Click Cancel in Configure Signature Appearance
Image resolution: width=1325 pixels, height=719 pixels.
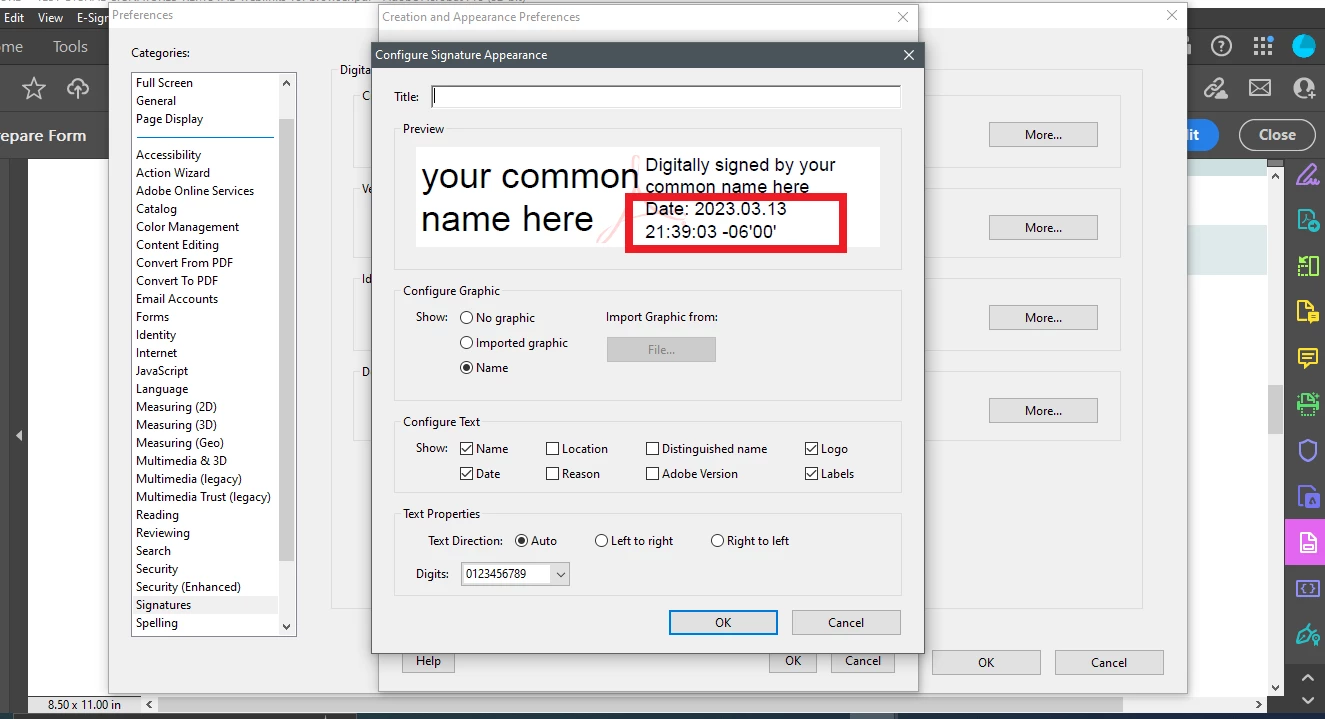click(x=846, y=622)
